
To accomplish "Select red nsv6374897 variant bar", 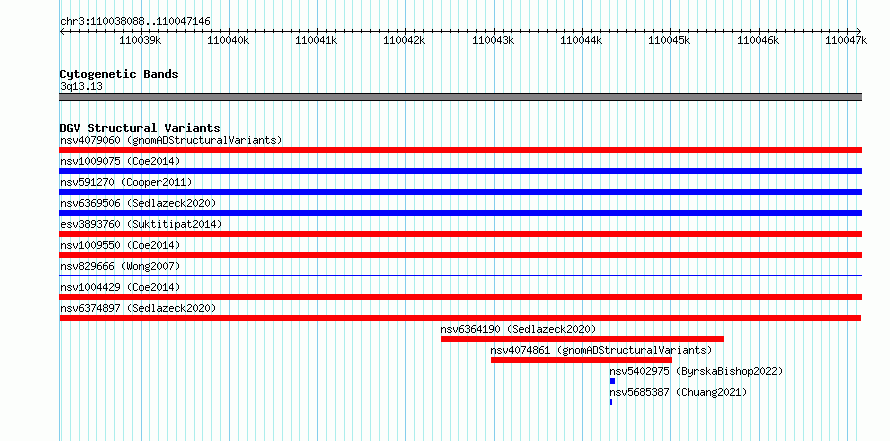I will coord(460,318).
